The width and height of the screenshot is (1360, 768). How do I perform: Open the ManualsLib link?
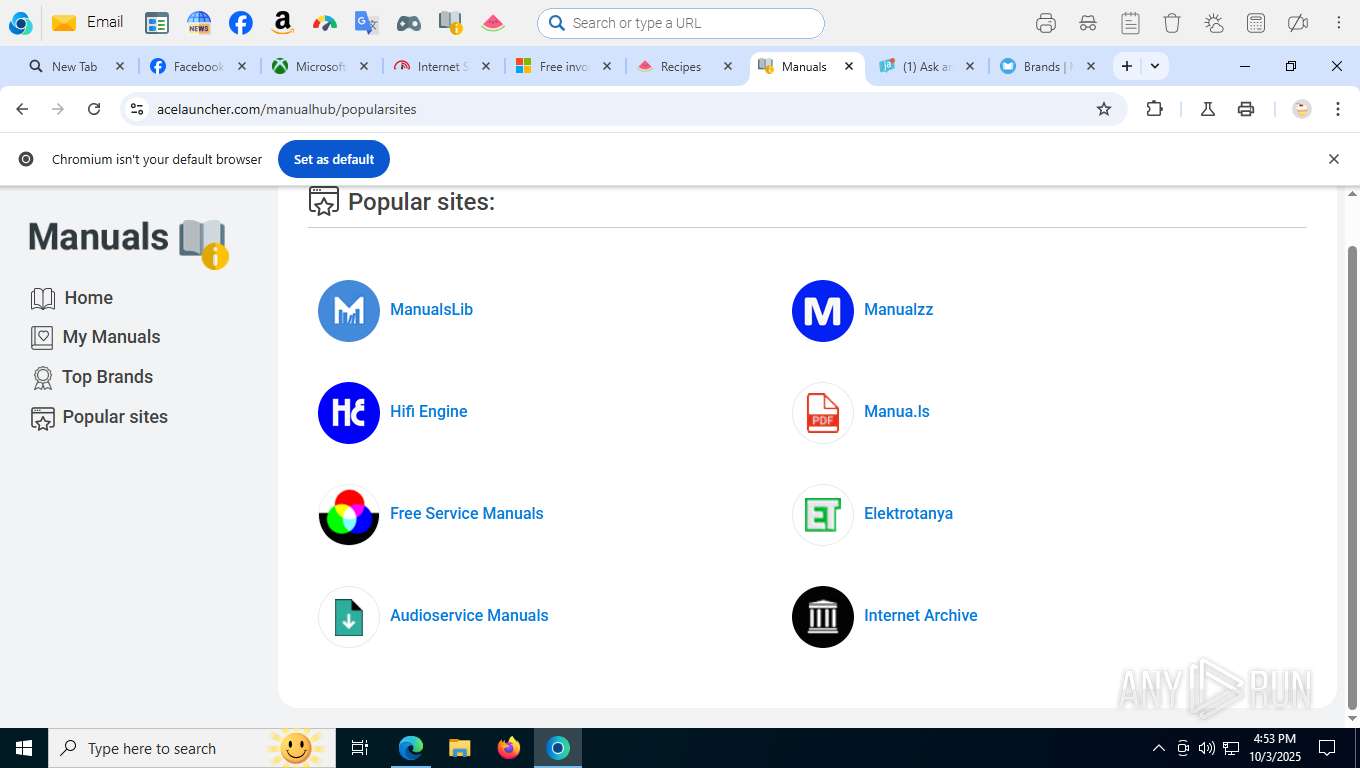pyautogui.click(x=431, y=310)
